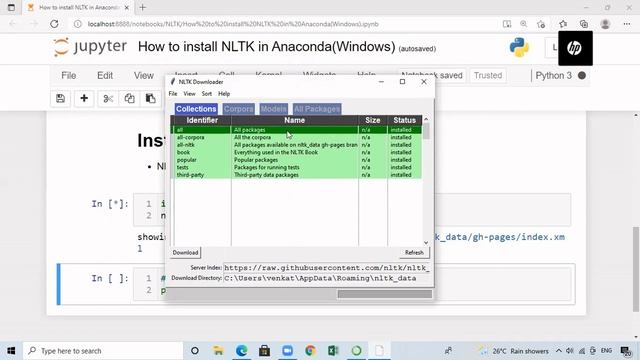Viewport: 640px width, 360px height.
Task: Click the Refresh button in NLTK Downloader
Action: [x=414, y=253]
